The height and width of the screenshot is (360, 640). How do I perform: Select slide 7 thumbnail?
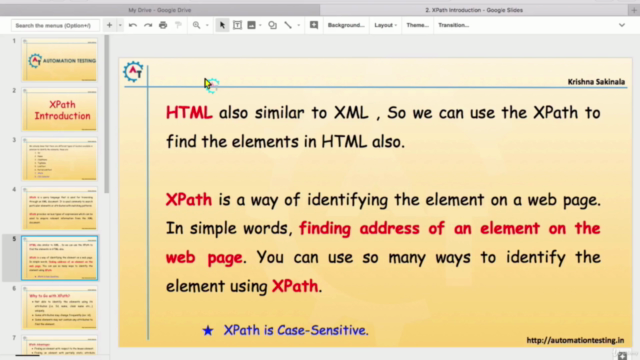point(60,345)
